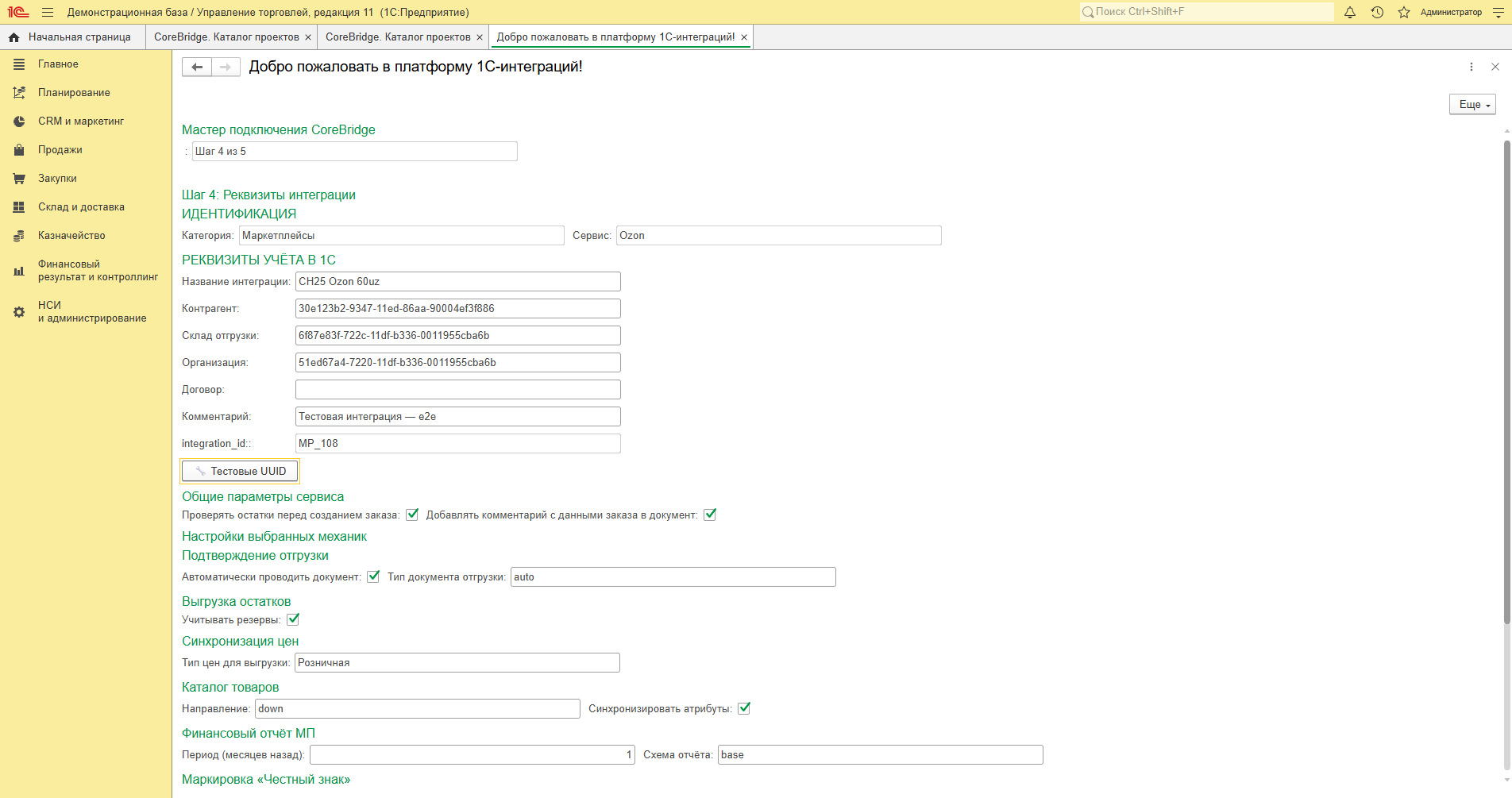1512x798 pixels.
Task: Click the Склад отгрузки UUID field
Action: tap(458, 336)
